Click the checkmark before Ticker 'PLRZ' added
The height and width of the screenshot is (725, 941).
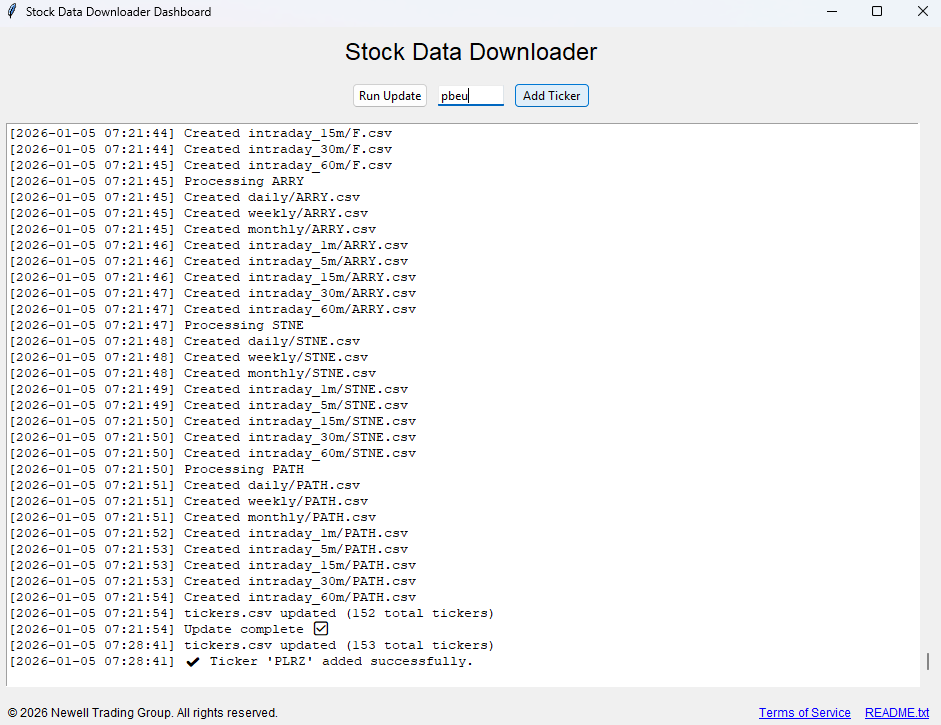tap(193, 662)
